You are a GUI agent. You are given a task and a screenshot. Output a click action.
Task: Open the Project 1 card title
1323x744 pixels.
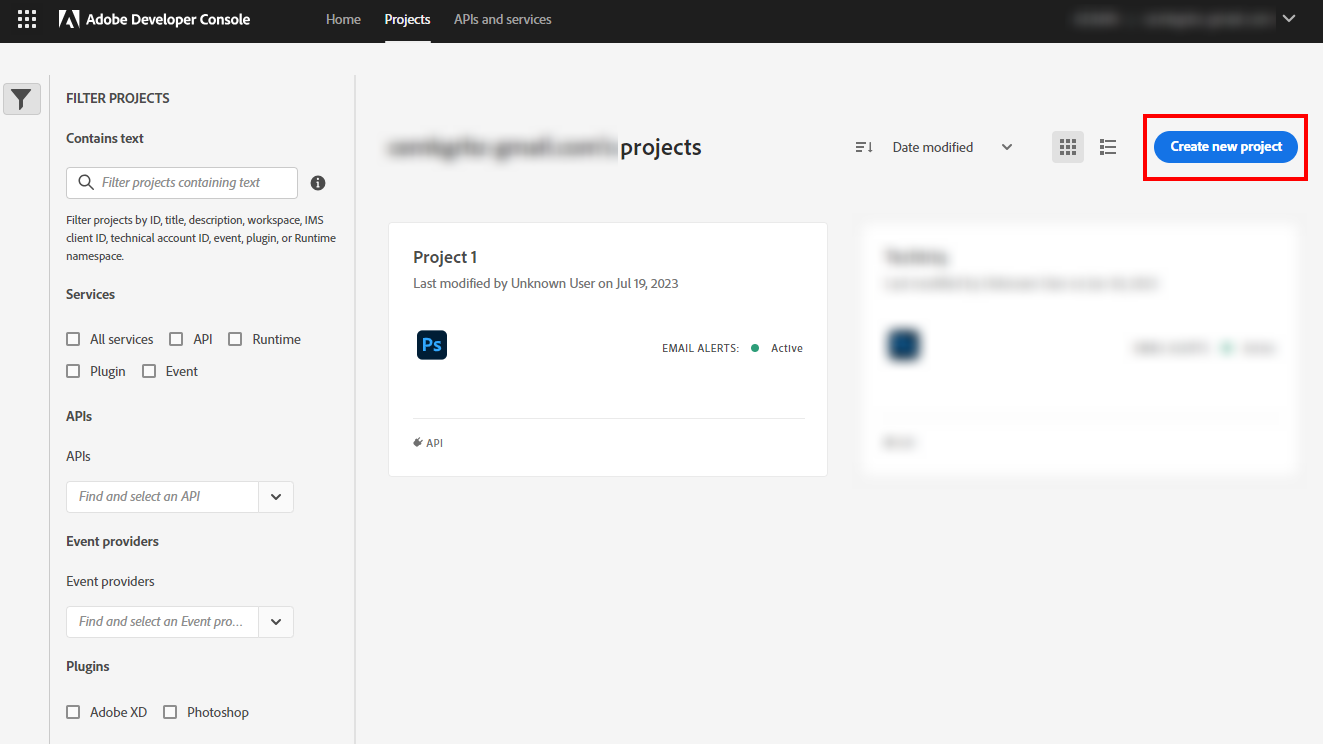click(444, 257)
